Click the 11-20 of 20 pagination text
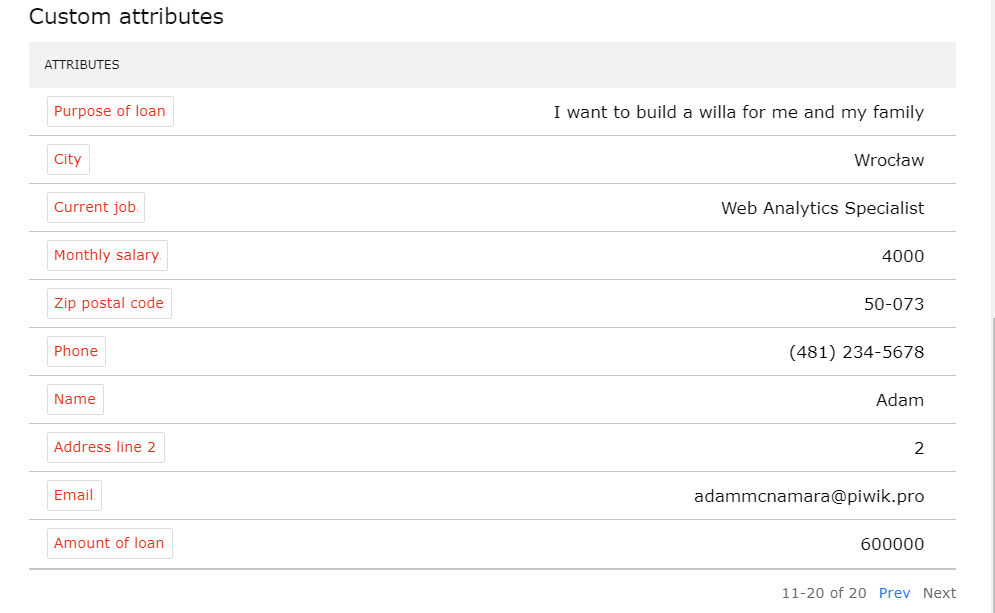Screen dimensions: 995x613 coord(823,593)
